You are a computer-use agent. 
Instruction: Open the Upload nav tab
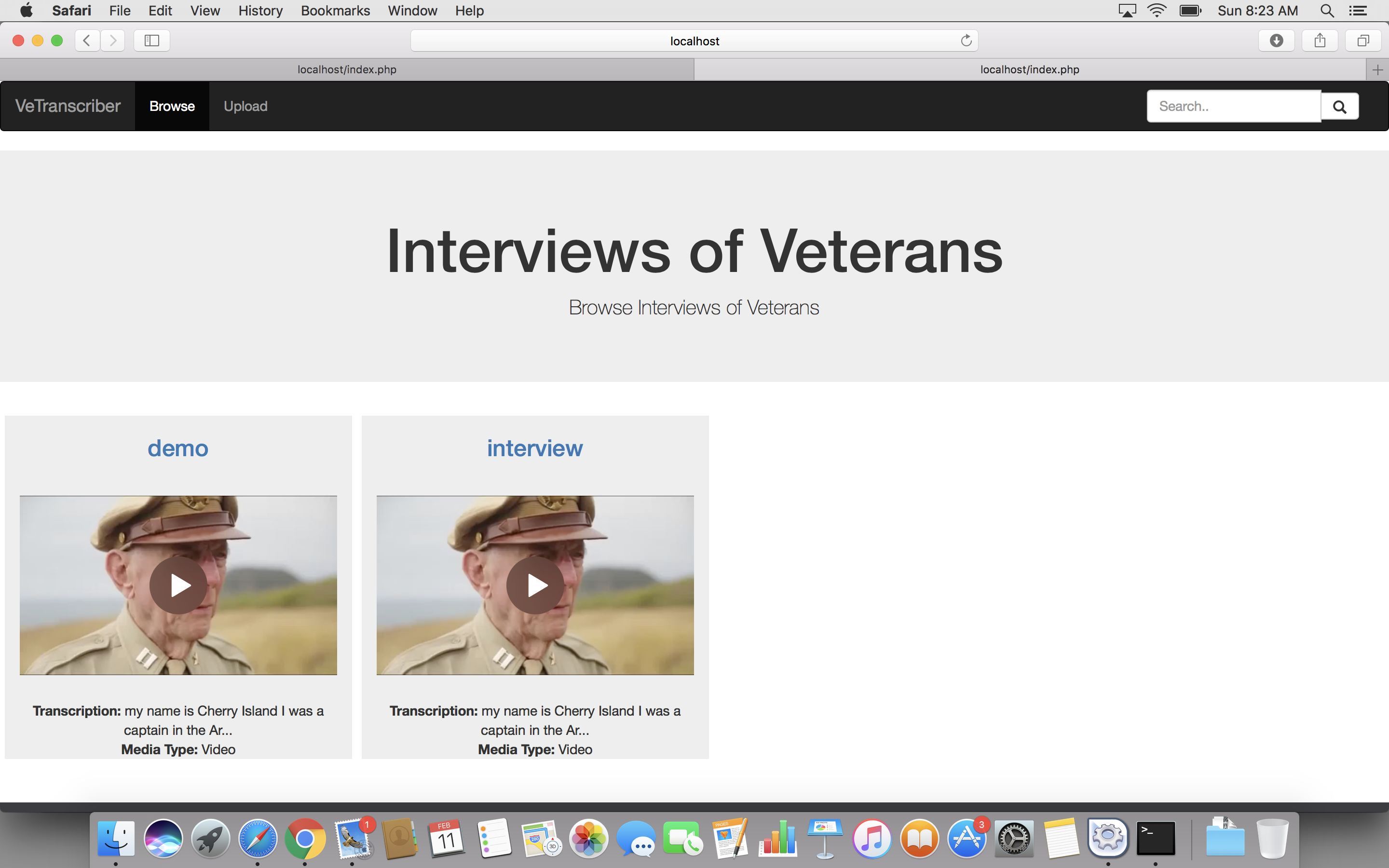click(245, 106)
